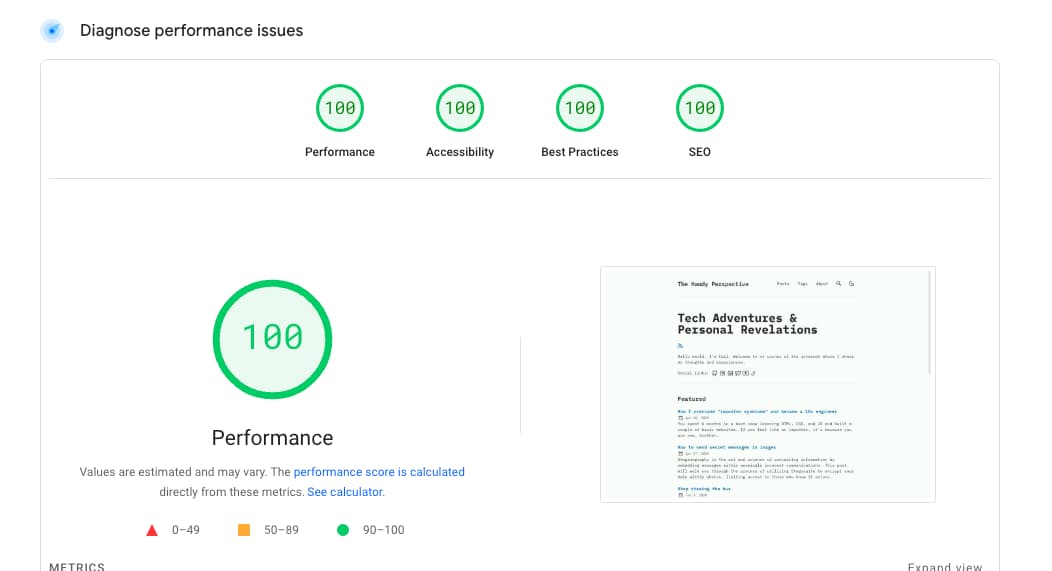Open the 'performance score is calculated' link
1052x571 pixels.
coord(379,472)
